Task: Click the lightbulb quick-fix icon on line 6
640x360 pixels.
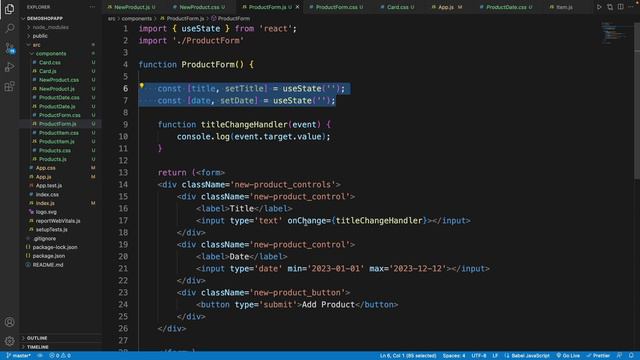Action: point(142,86)
